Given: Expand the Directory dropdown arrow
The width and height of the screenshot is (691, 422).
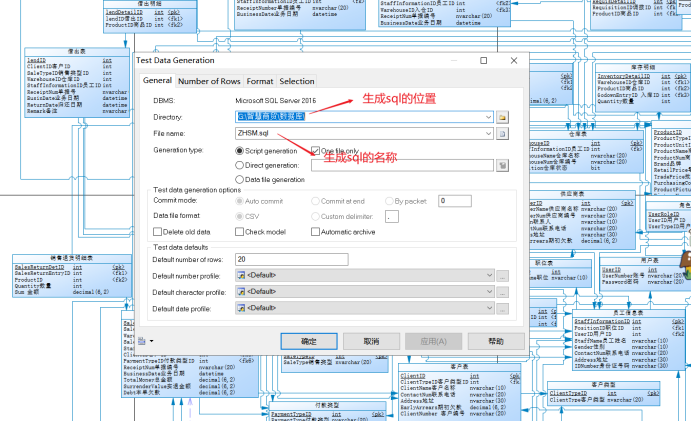Looking at the screenshot, I should pos(488,117).
